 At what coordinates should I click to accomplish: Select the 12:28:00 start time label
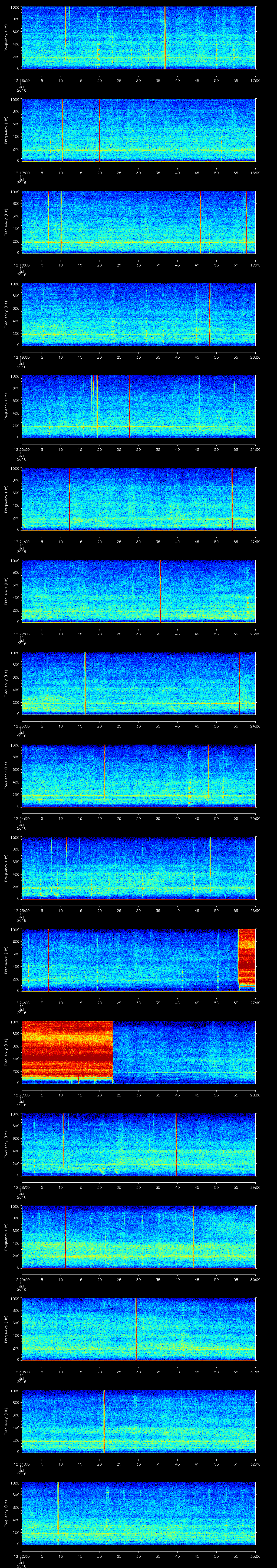21,1187
